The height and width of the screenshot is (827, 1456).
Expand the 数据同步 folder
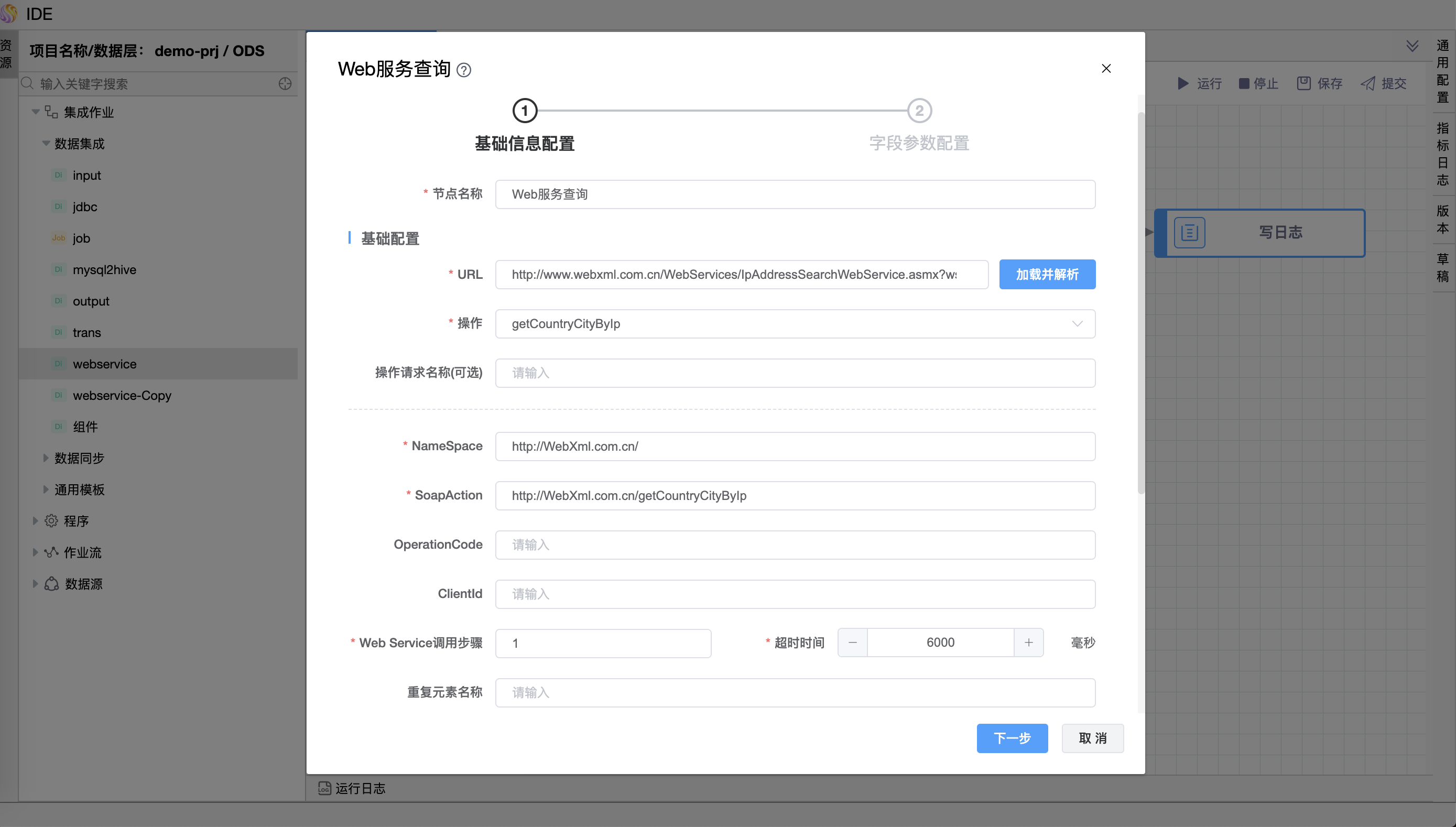click(x=46, y=458)
